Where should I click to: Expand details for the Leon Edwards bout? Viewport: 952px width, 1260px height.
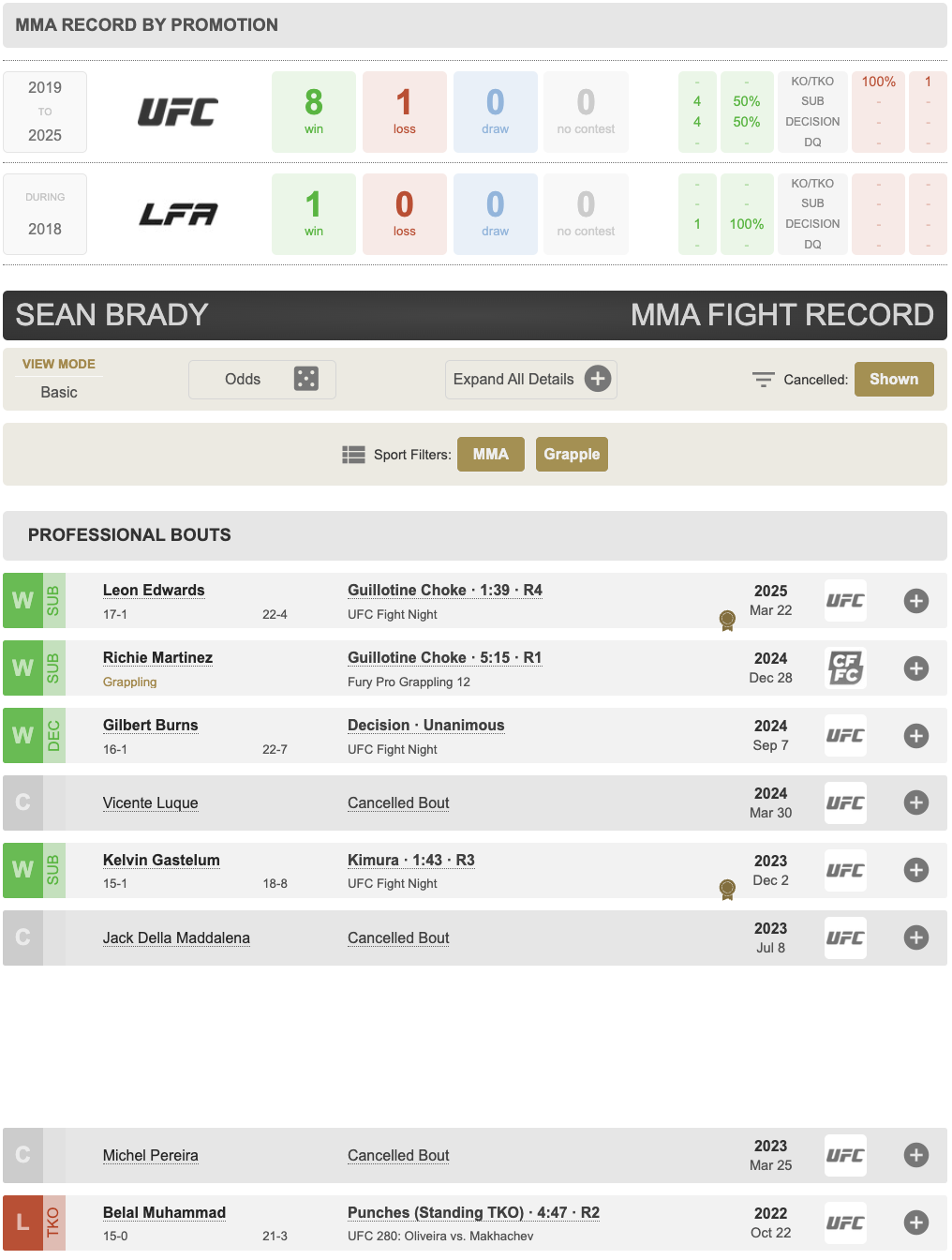click(x=916, y=601)
